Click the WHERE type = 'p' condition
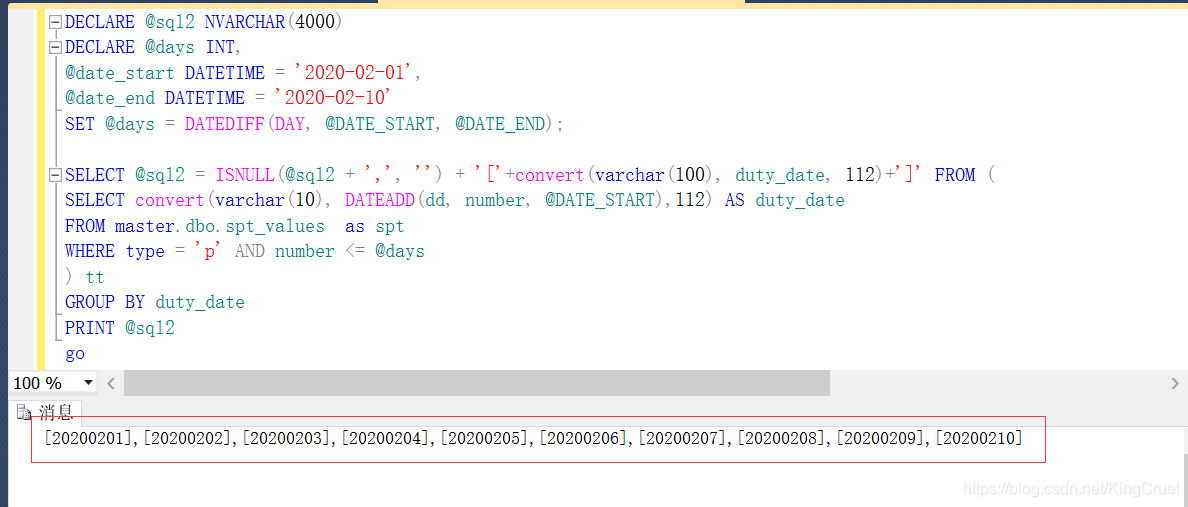This screenshot has width=1188, height=507. click(x=145, y=252)
